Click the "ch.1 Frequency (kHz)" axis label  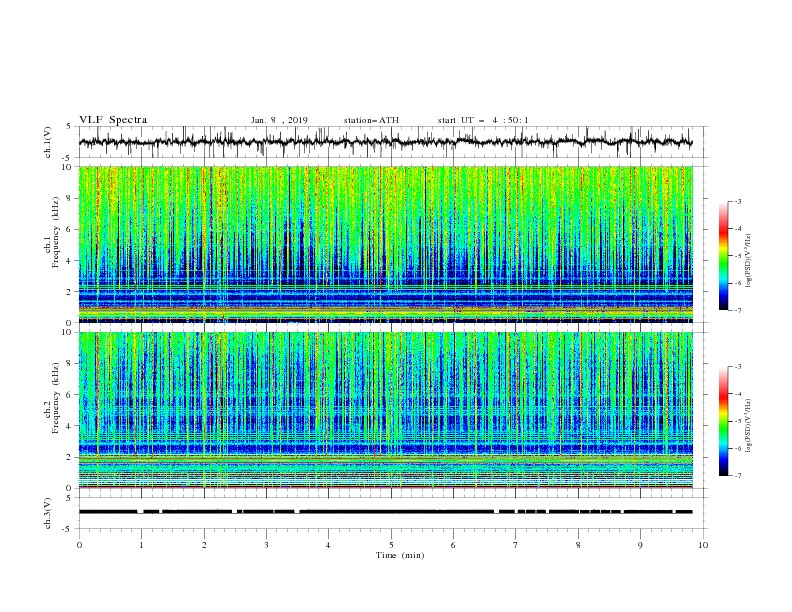(52, 230)
